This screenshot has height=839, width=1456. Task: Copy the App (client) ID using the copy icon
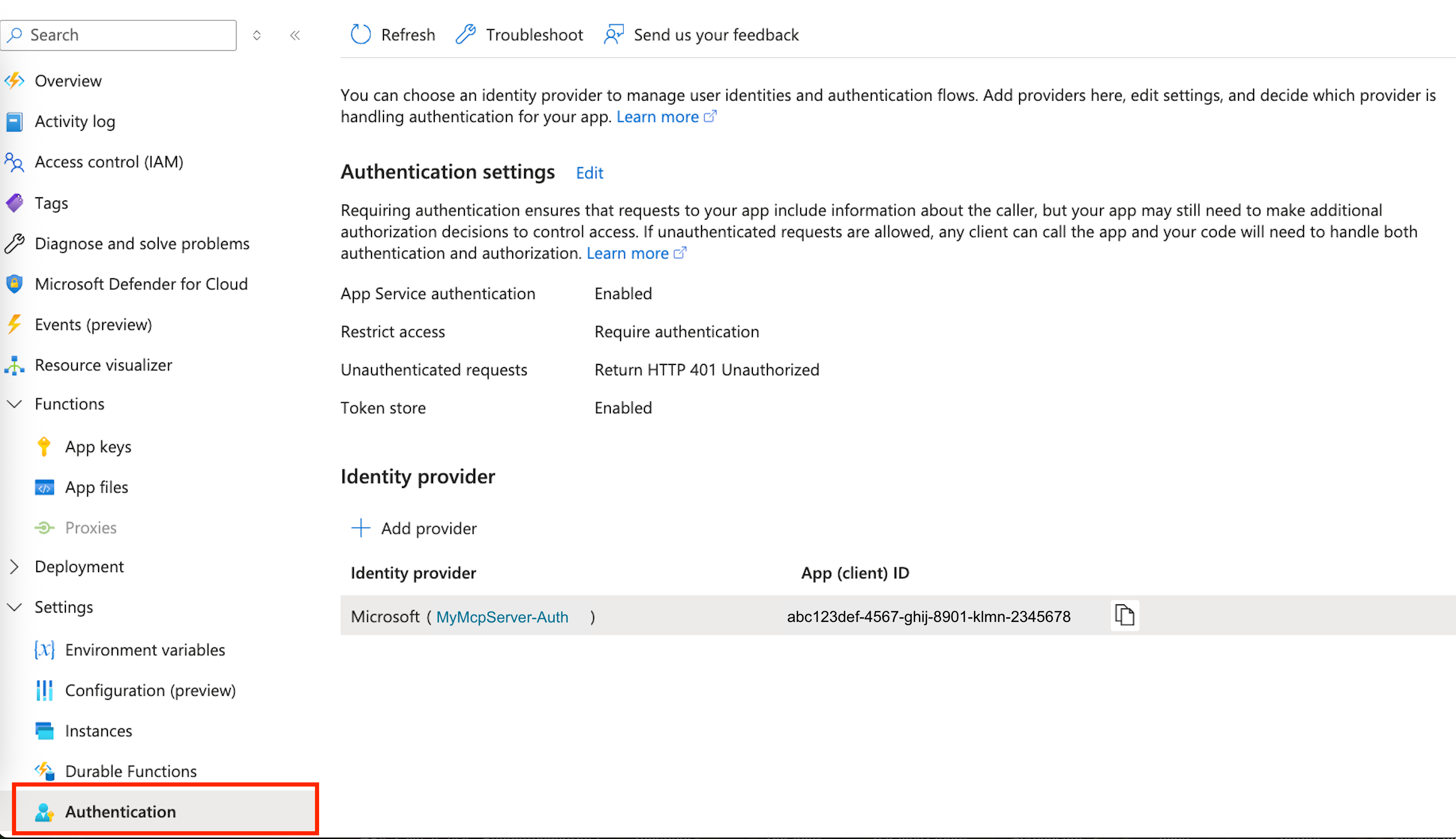[x=1124, y=615]
